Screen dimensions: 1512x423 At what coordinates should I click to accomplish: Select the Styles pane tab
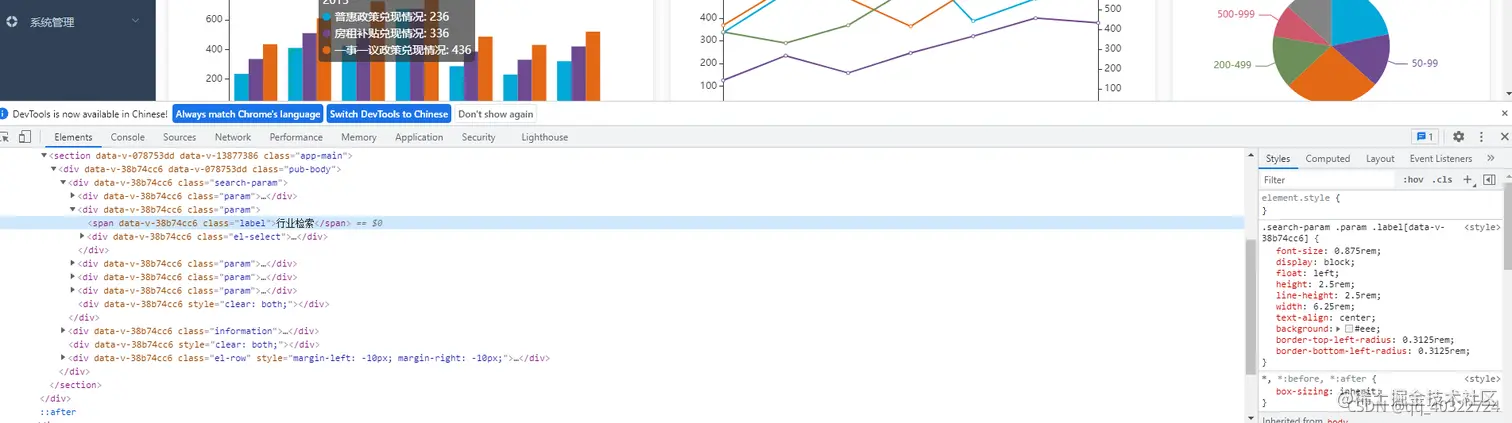(x=1278, y=159)
